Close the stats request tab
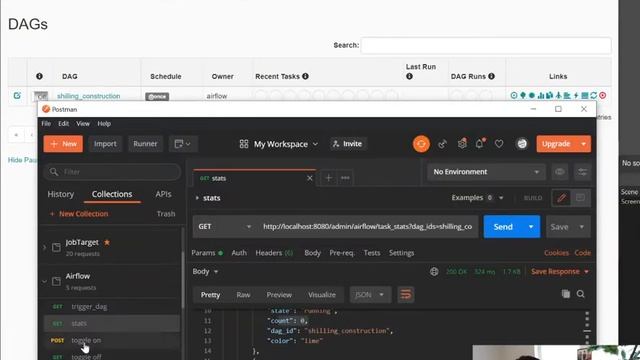The height and width of the screenshot is (360, 640). [x=310, y=178]
